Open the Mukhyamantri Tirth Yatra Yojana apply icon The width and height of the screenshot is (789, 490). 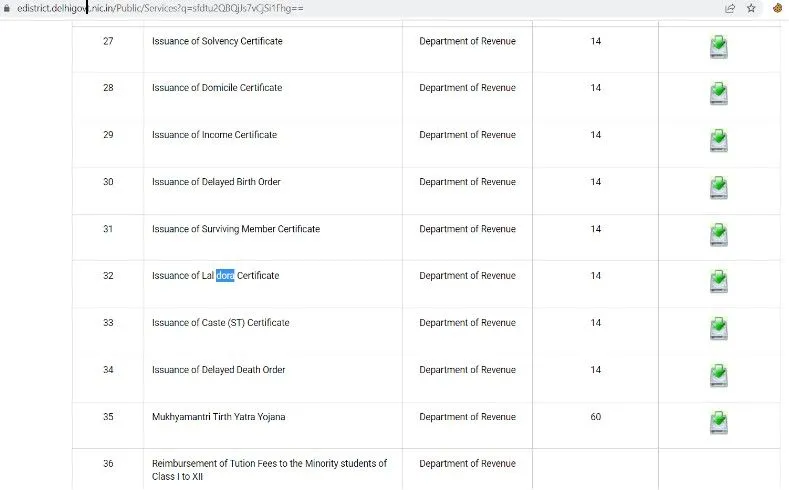(717, 421)
